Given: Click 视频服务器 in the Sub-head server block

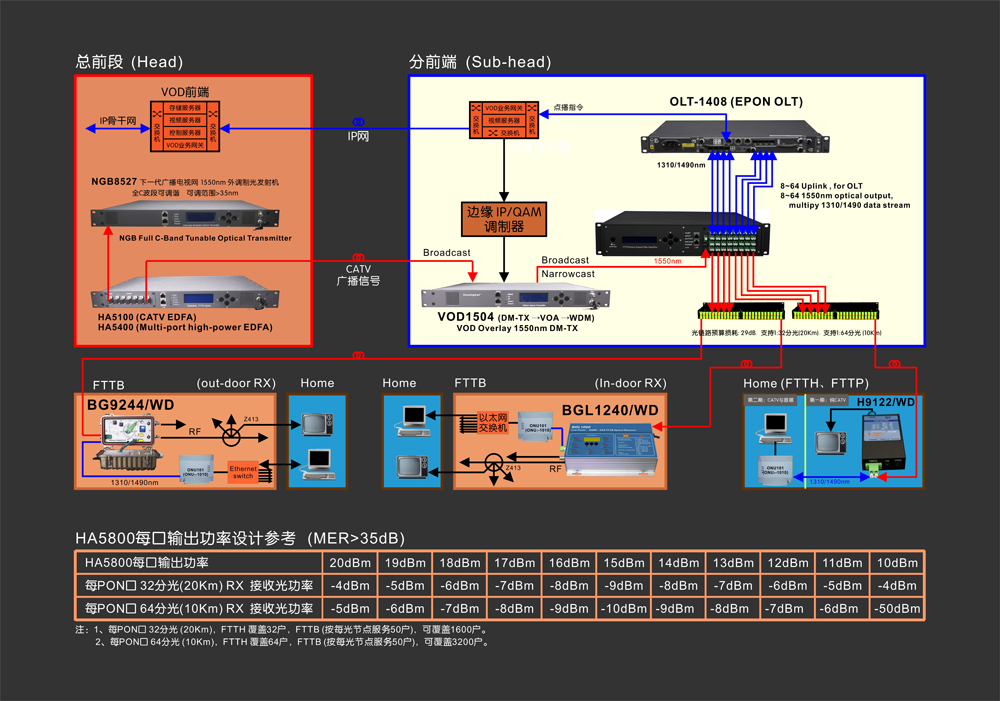Looking at the screenshot, I should 504,121.
